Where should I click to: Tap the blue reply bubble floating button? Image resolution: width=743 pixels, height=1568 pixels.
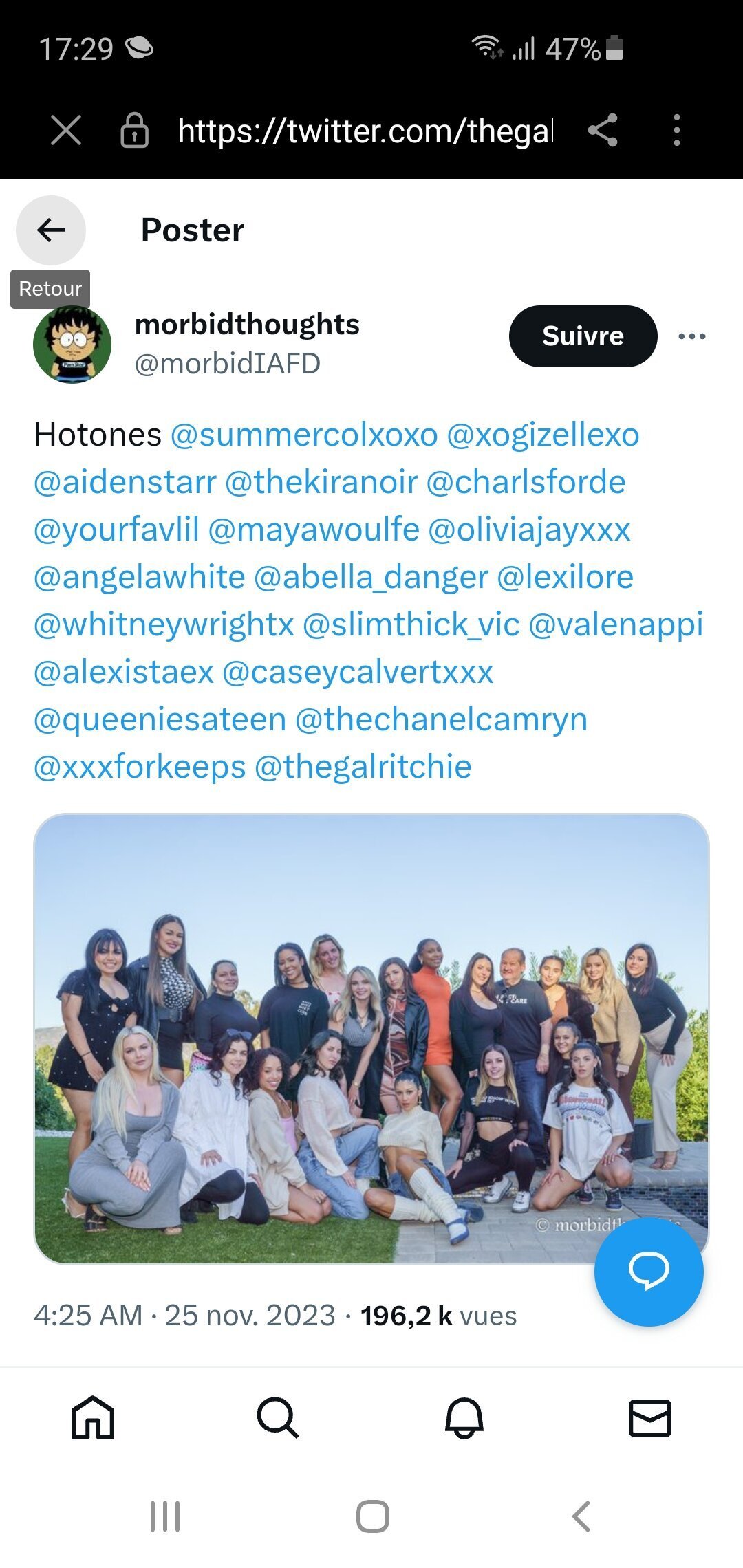(648, 1271)
